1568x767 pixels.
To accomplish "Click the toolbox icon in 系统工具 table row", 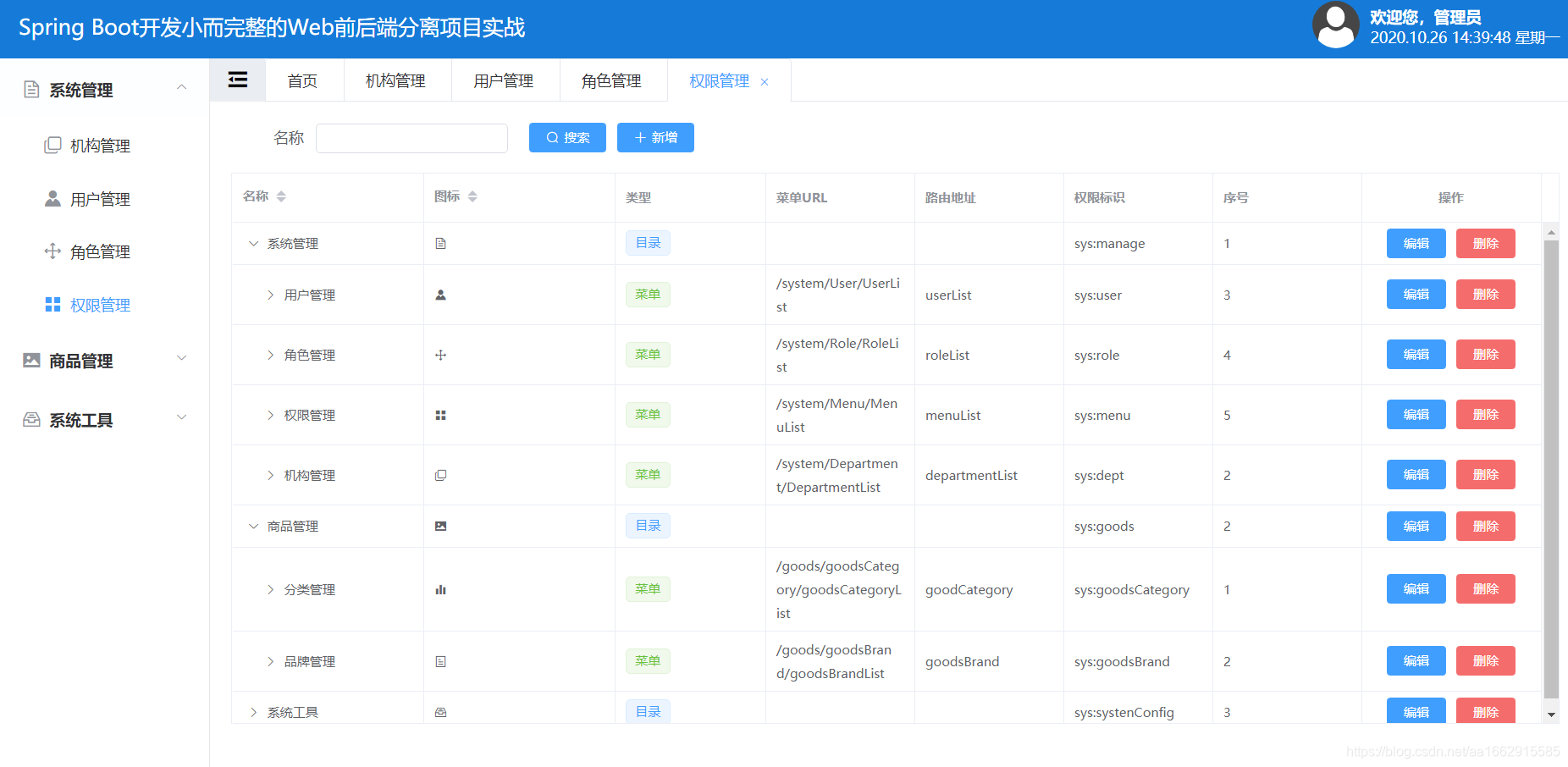I will (440, 712).
